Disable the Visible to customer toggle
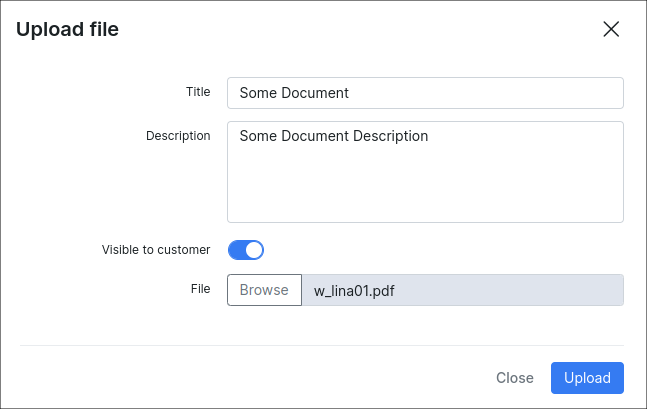 click(246, 250)
